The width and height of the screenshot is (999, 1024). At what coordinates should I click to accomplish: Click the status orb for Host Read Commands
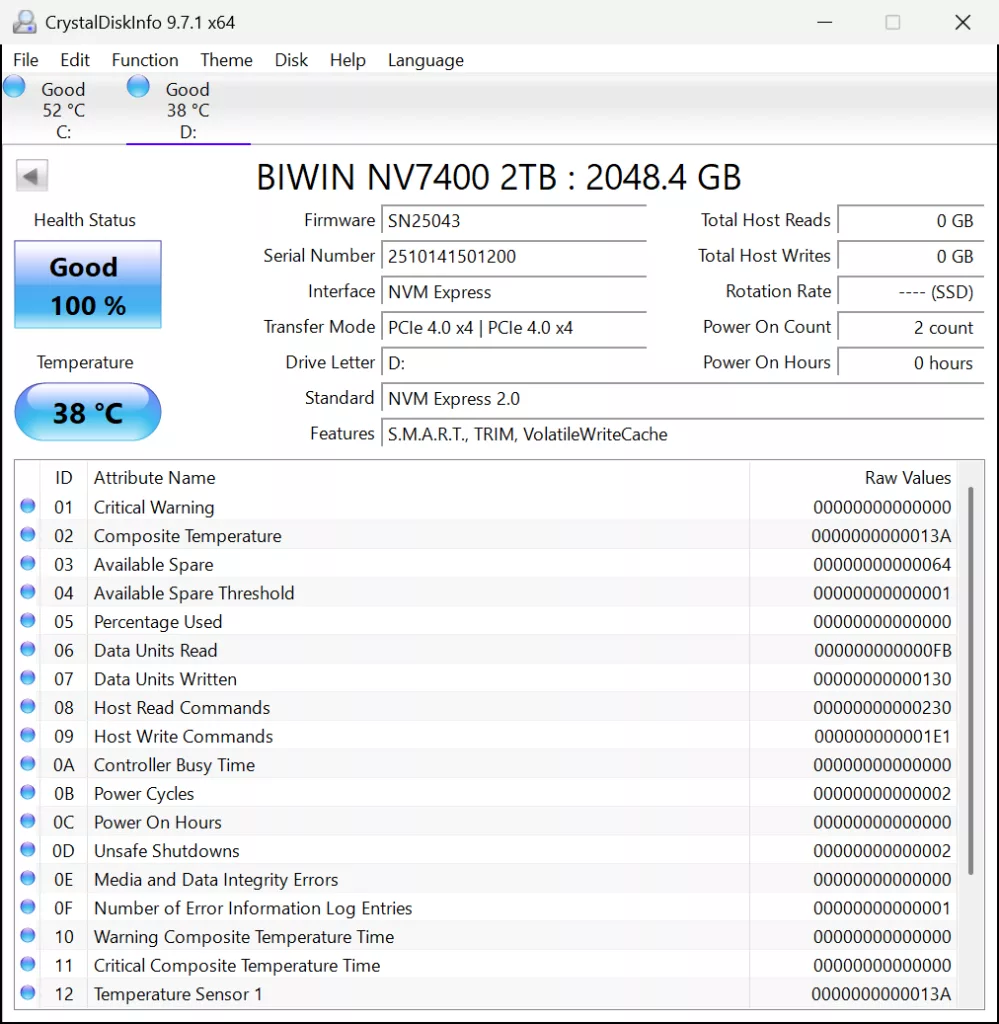(x=27, y=706)
